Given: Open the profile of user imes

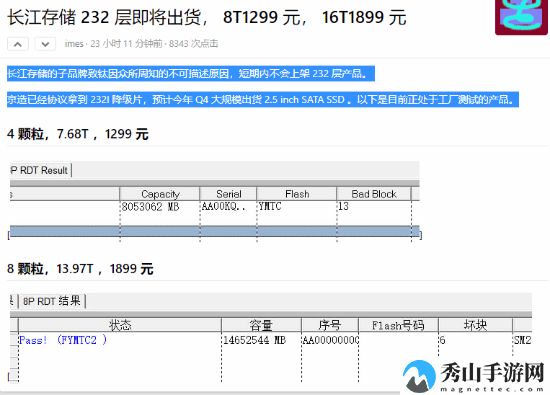Looking at the screenshot, I should [x=74, y=44].
